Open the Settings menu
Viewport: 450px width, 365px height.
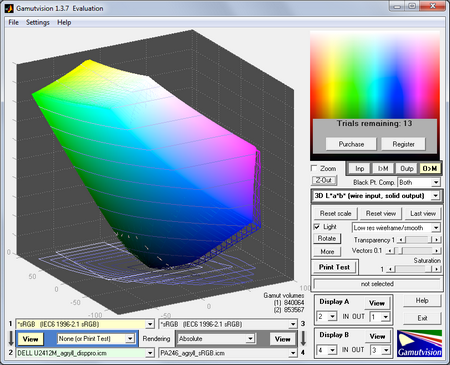[x=38, y=22]
